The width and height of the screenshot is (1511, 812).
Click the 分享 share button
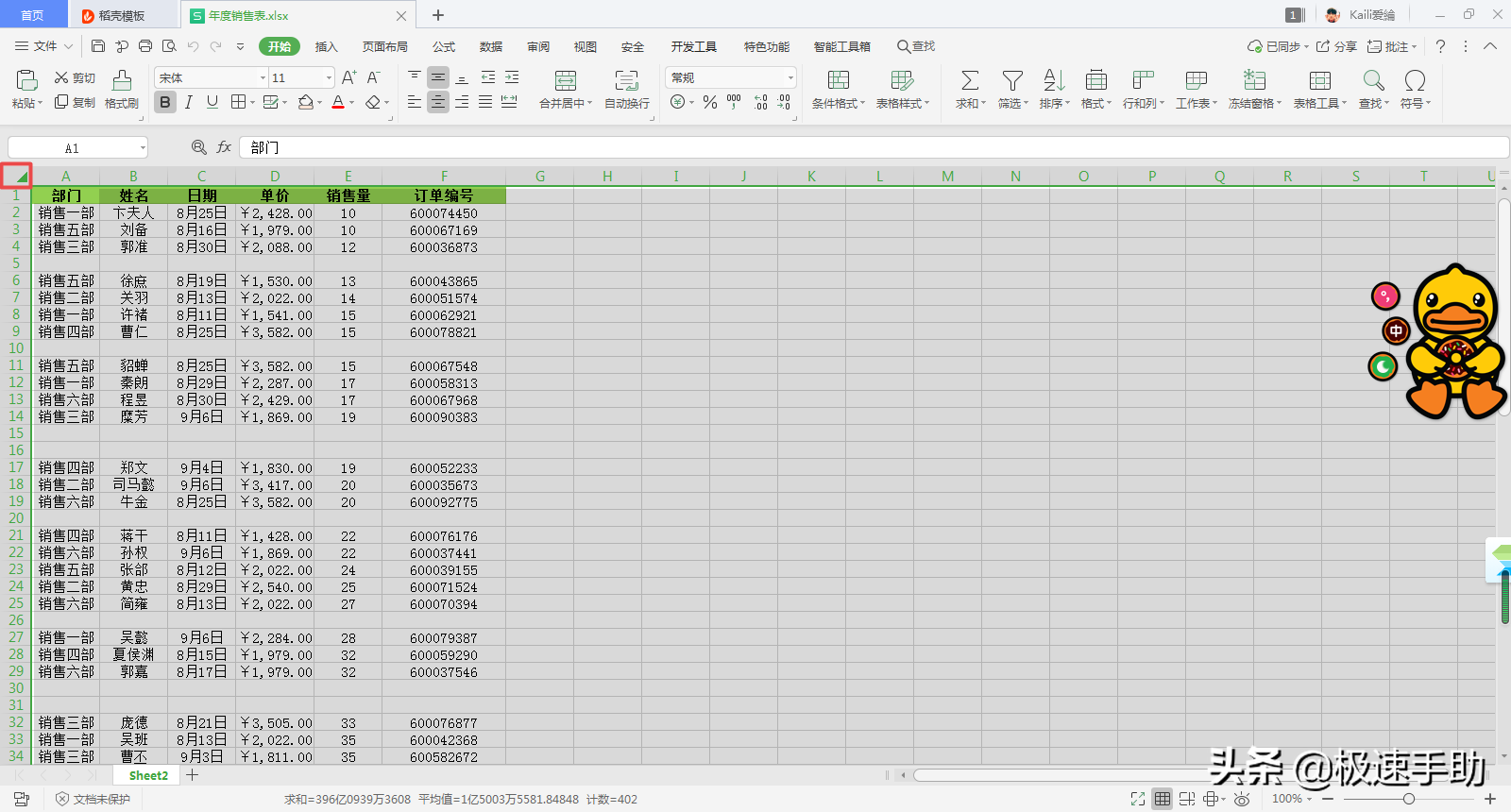pos(1336,46)
